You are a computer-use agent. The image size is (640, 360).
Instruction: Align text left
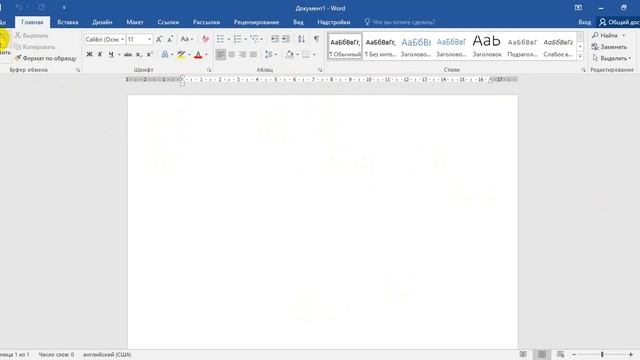click(220, 54)
